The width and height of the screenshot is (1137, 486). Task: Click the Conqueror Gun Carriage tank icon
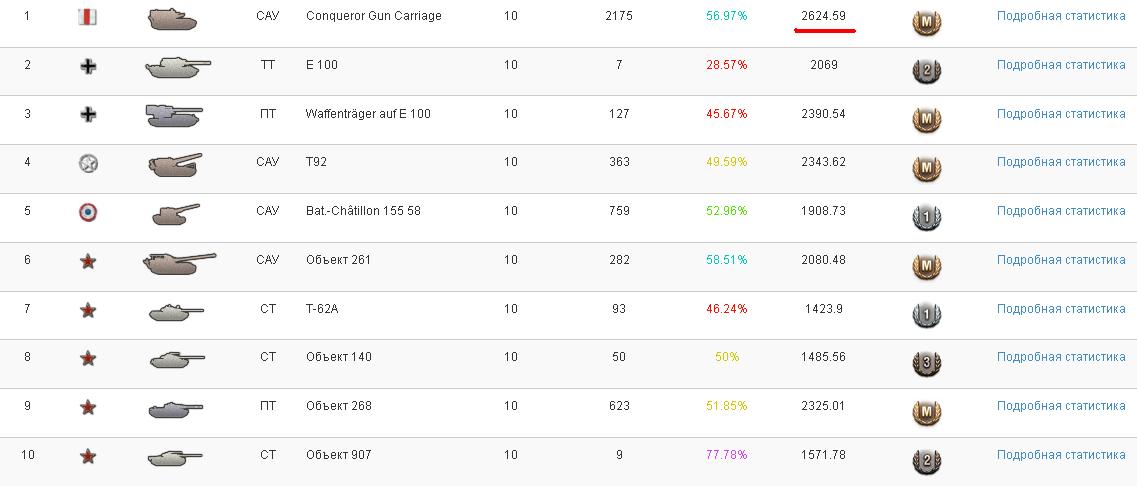point(172,18)
